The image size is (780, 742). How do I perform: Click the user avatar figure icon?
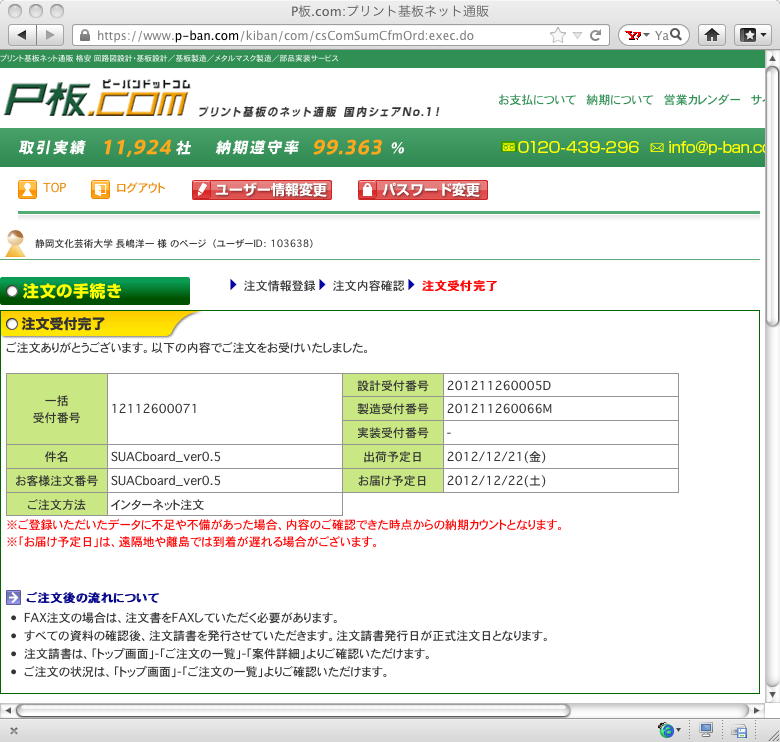[x=15, y=243]
